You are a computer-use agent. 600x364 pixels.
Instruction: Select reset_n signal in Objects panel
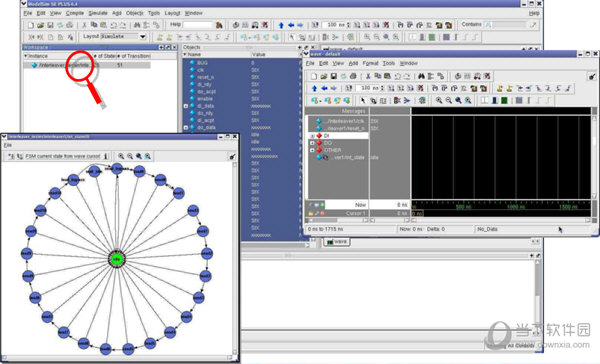pos(205,77)
